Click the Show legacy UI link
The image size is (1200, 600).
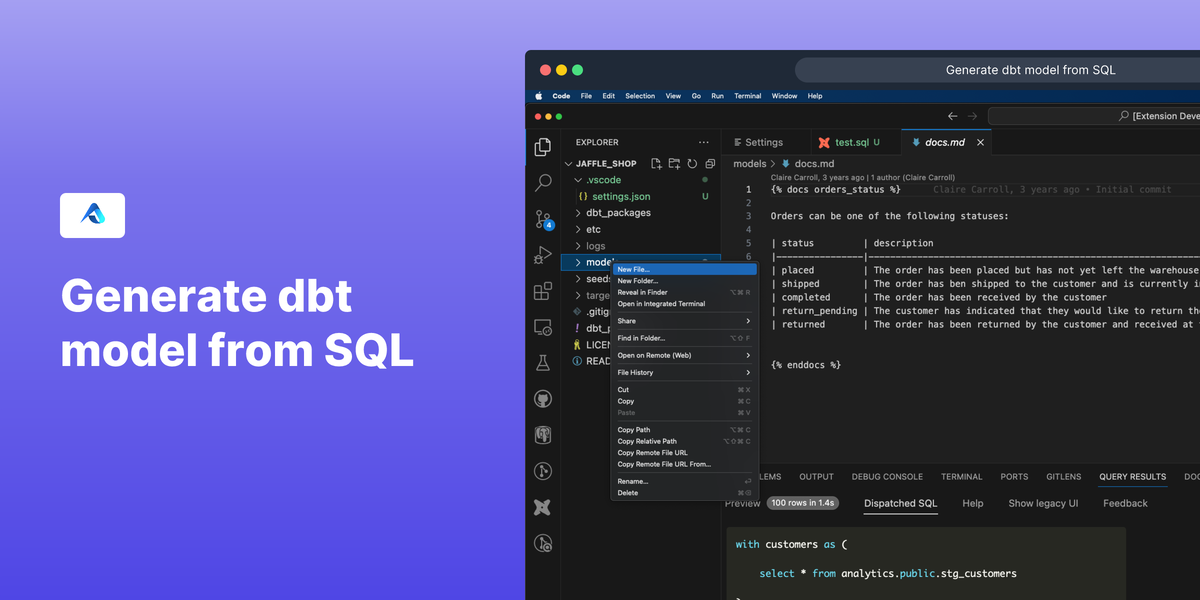tap(1043, 503)
